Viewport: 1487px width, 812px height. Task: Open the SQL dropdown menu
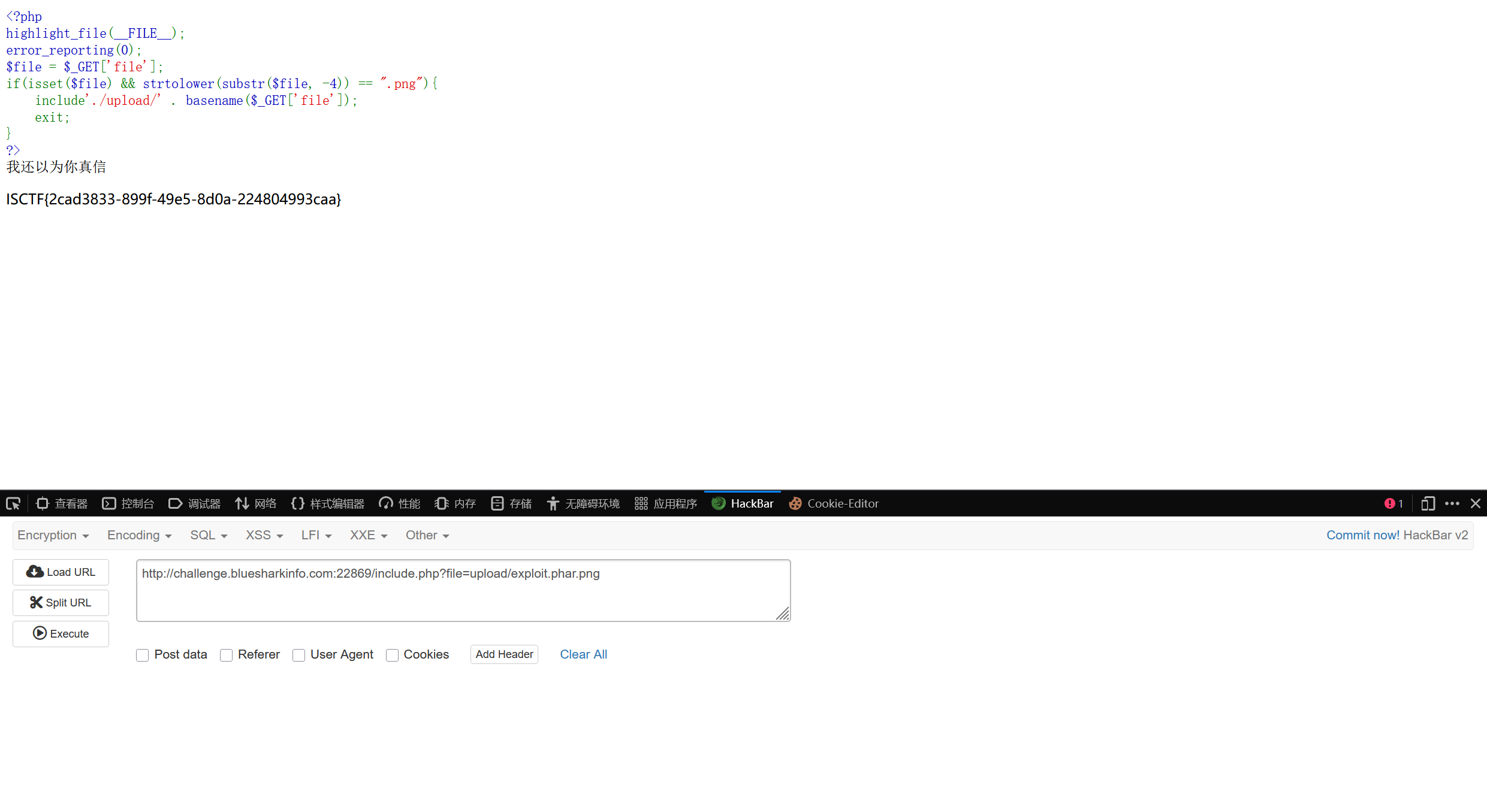[x=209, y=535]
